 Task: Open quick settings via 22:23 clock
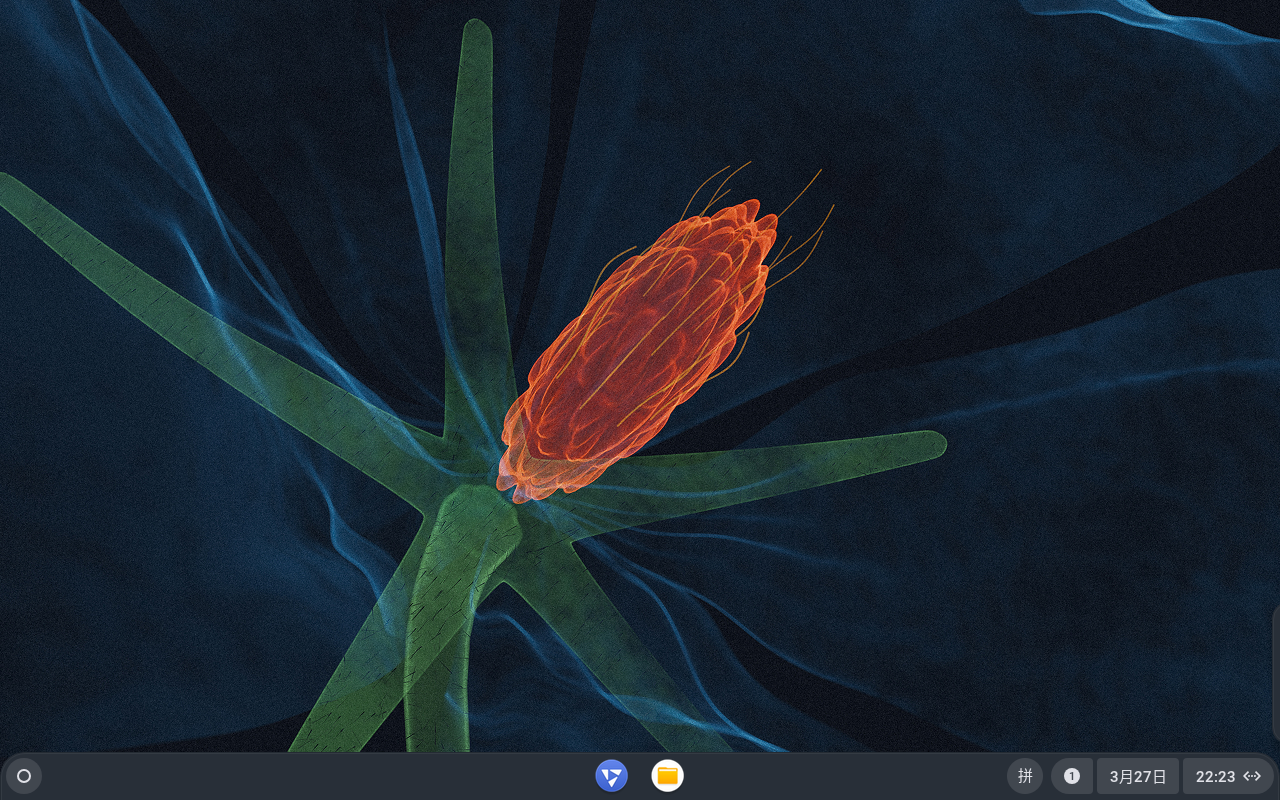pos(1215,776)
